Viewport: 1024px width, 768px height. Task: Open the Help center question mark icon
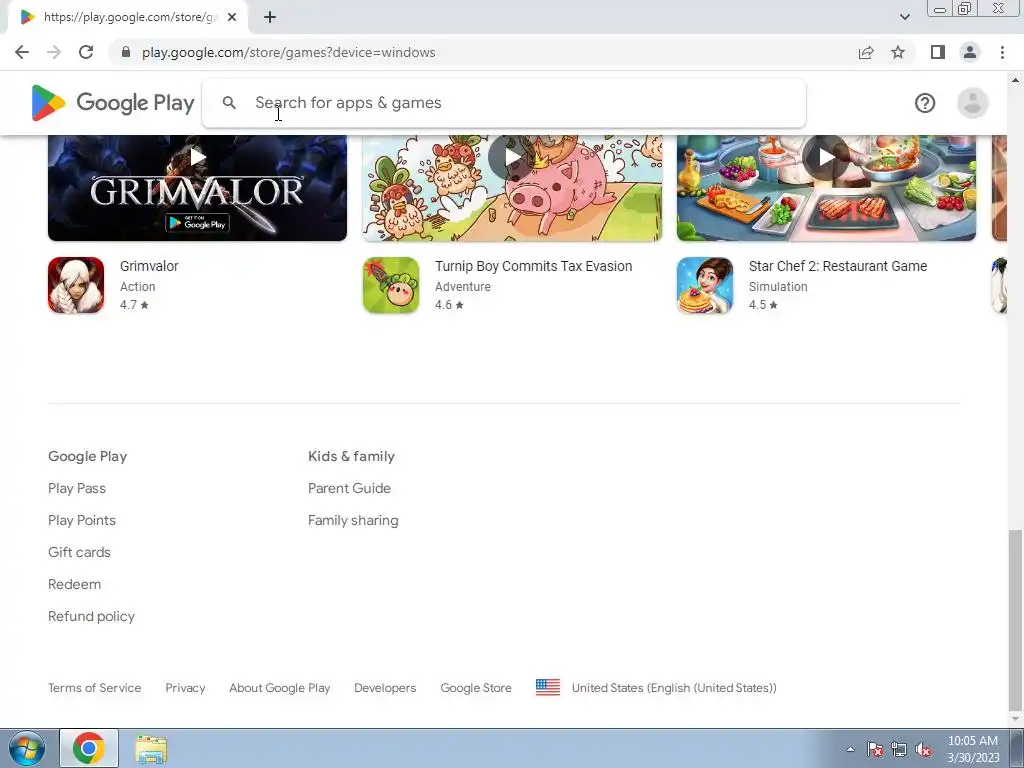coord(925,103)
